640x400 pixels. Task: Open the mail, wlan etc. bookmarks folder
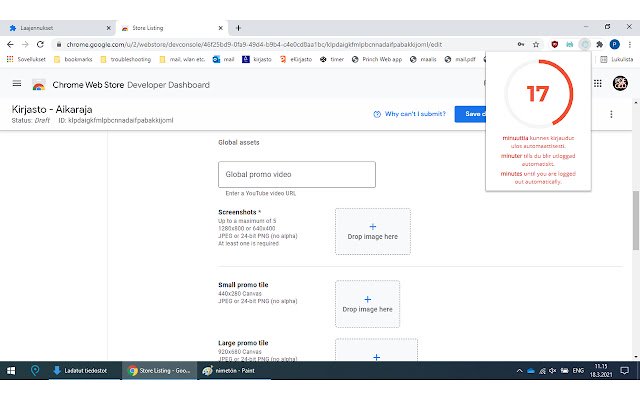182,59
